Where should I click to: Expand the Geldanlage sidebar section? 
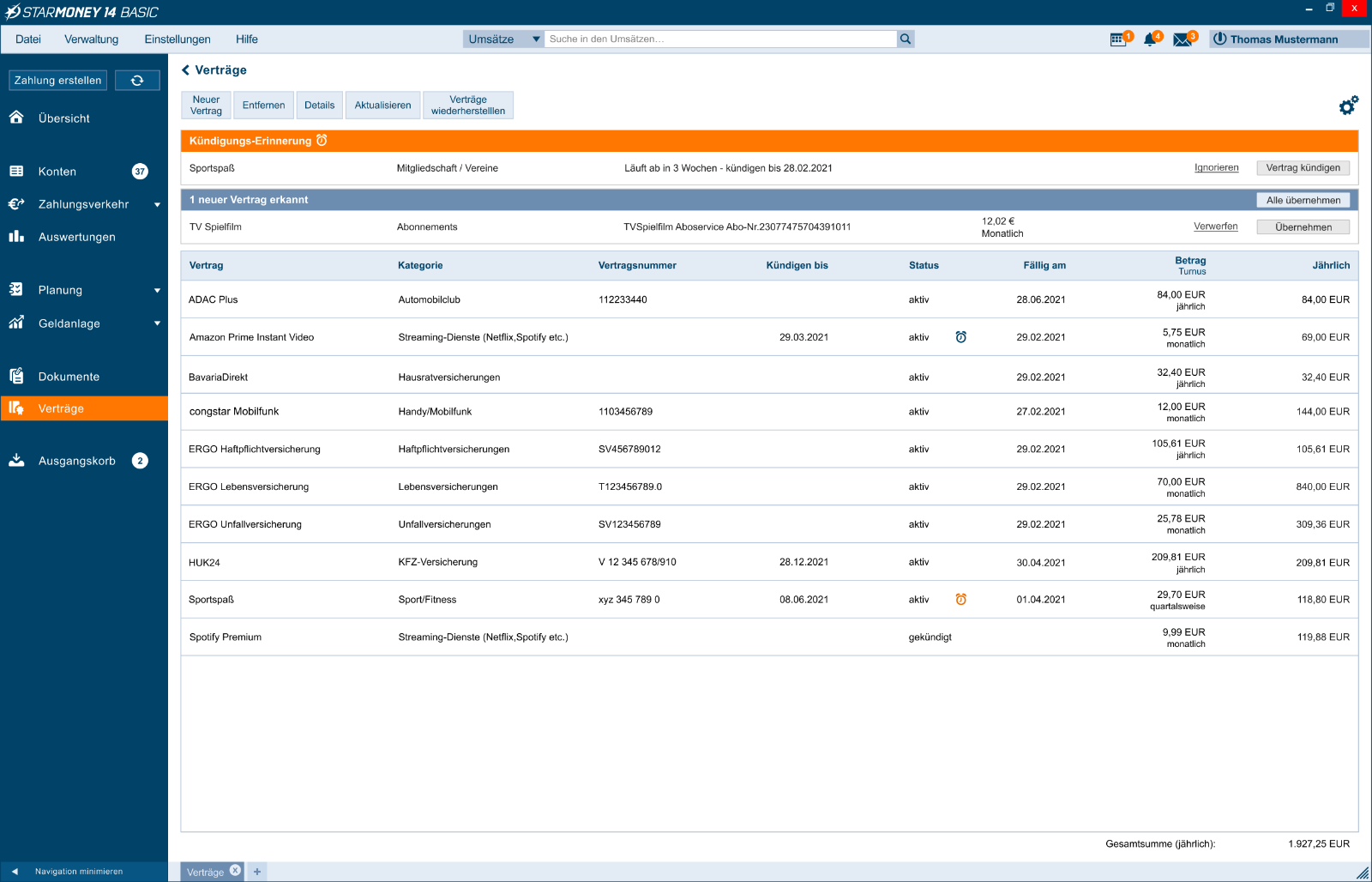click(157, 323)
